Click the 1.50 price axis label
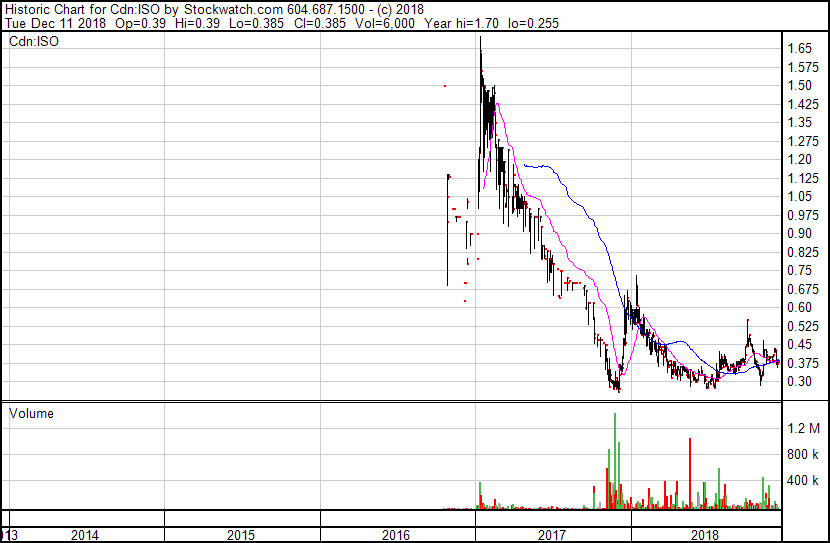830x543 pixels. click(x=799, y=85)
